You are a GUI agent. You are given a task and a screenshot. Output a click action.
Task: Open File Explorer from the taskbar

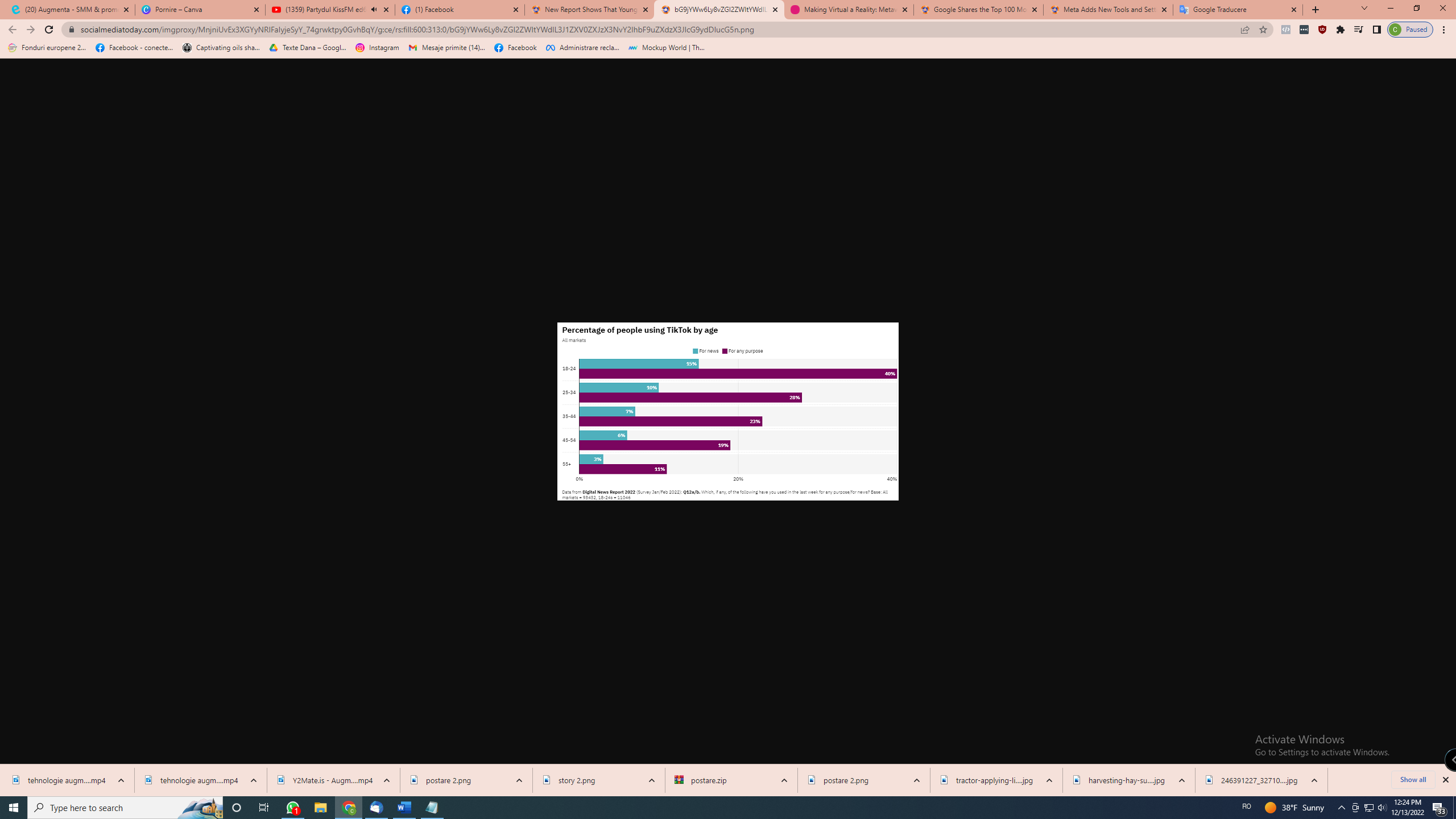pyautogui.click(x=321, y=808)
